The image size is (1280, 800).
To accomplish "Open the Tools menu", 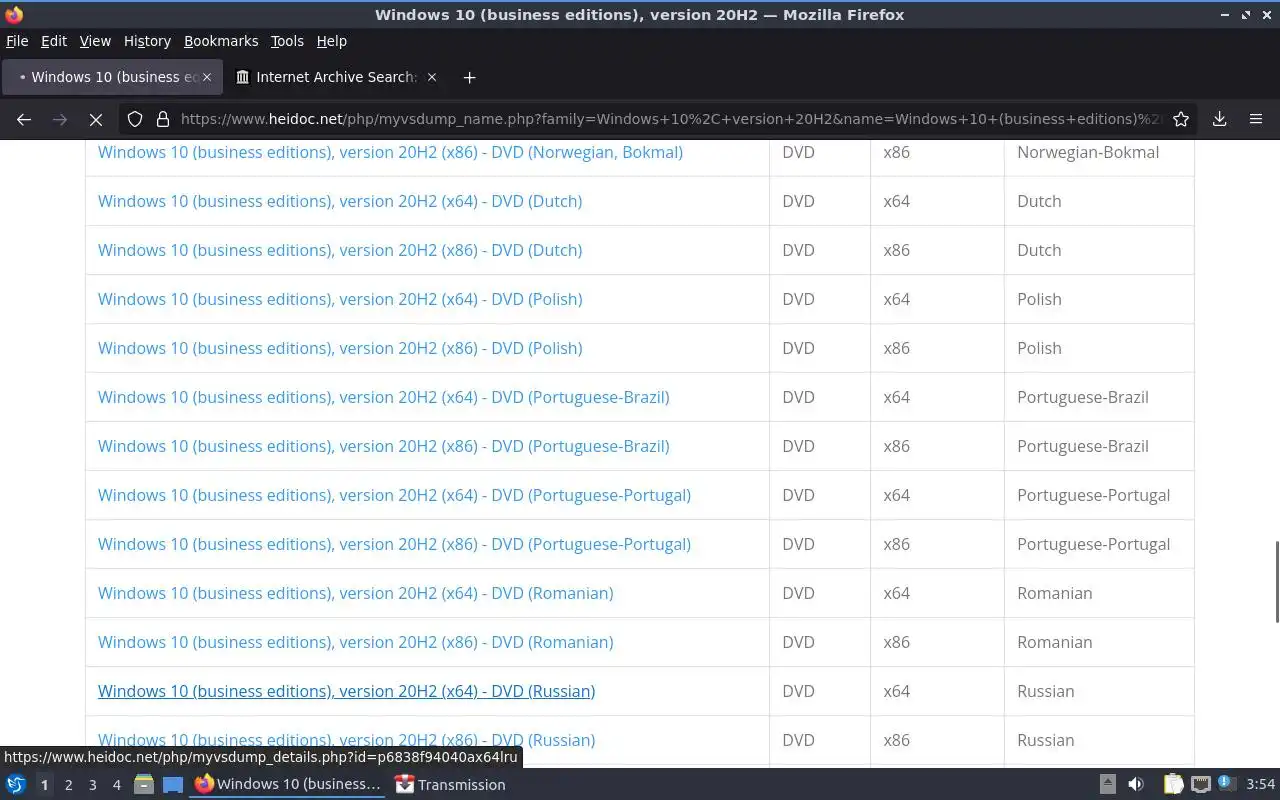I will point(287,41).
